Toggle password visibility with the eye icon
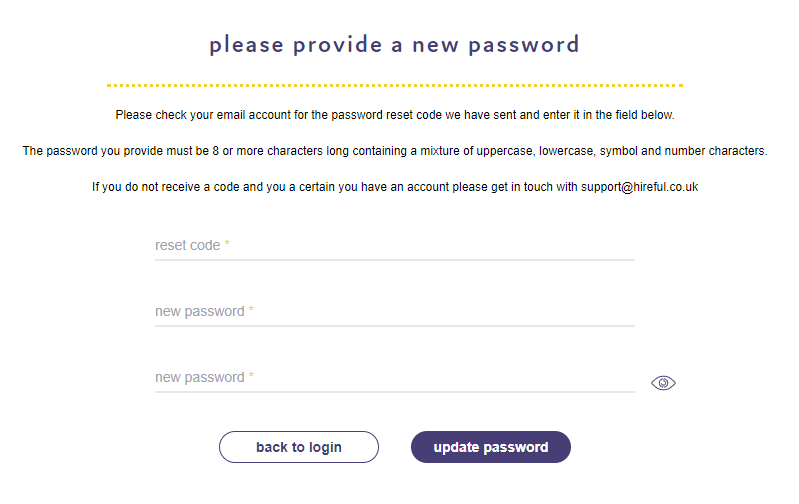Viewport: 799px width, 504px height. pyautogui.click(x=663, y=383)
